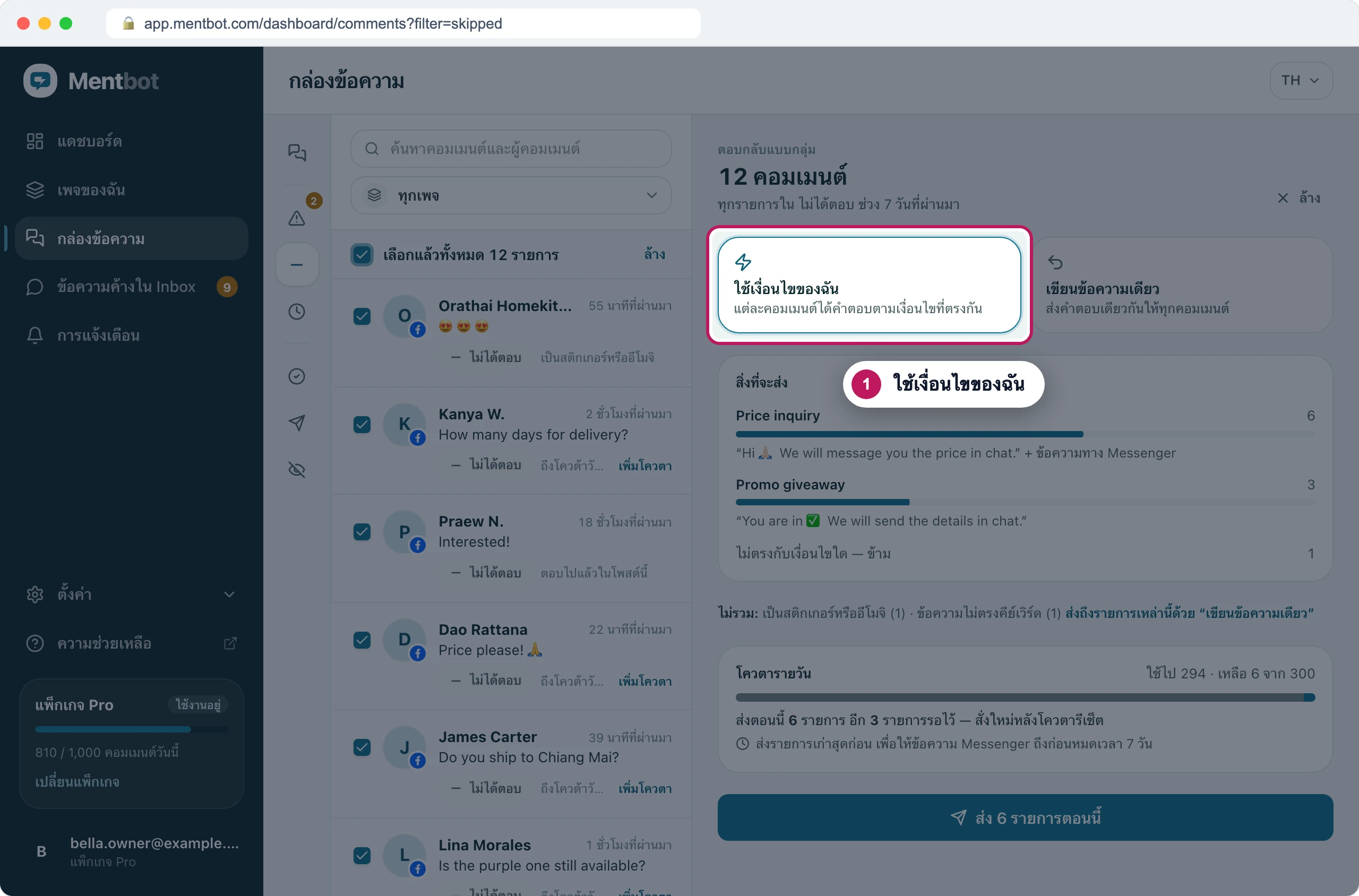Select the check-circle completed filter icon
This screenshot has height=896, width=1359.
click(x=297, y=376)
